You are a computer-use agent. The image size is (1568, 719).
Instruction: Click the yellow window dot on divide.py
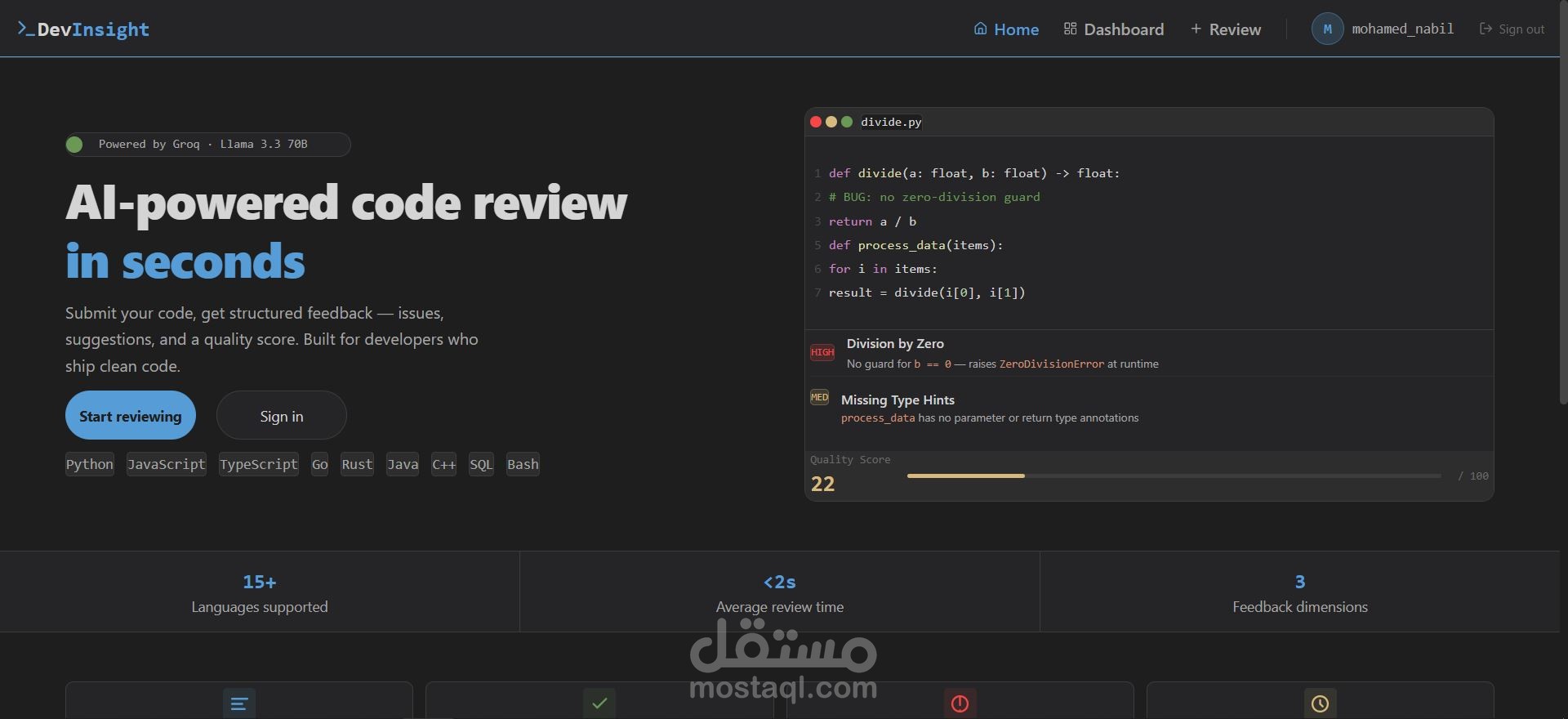[831, 122]
